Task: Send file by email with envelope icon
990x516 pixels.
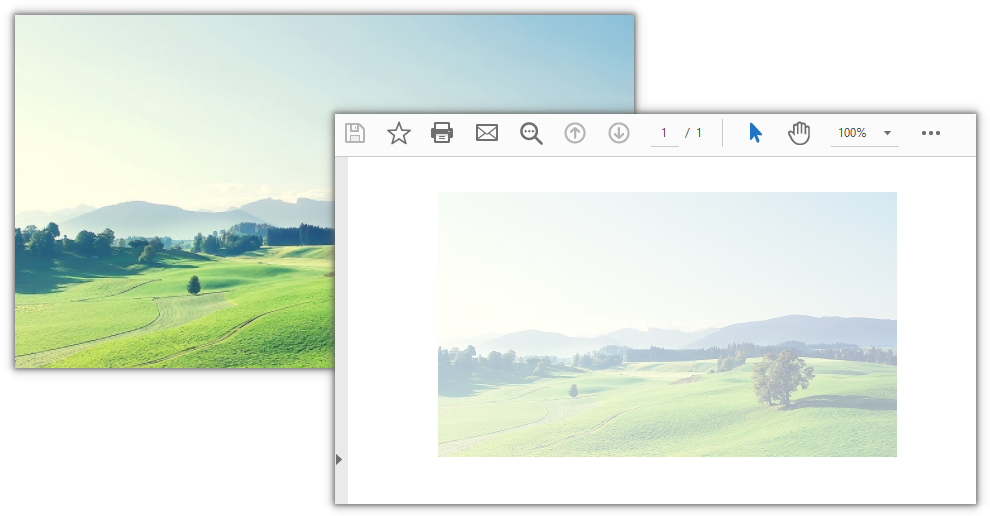Action: click(486, 133)
